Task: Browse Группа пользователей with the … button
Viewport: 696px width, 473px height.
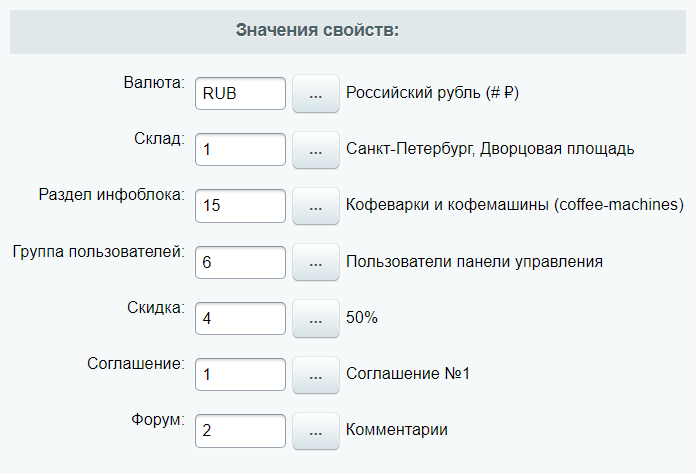Action: [x=316, y=262]
